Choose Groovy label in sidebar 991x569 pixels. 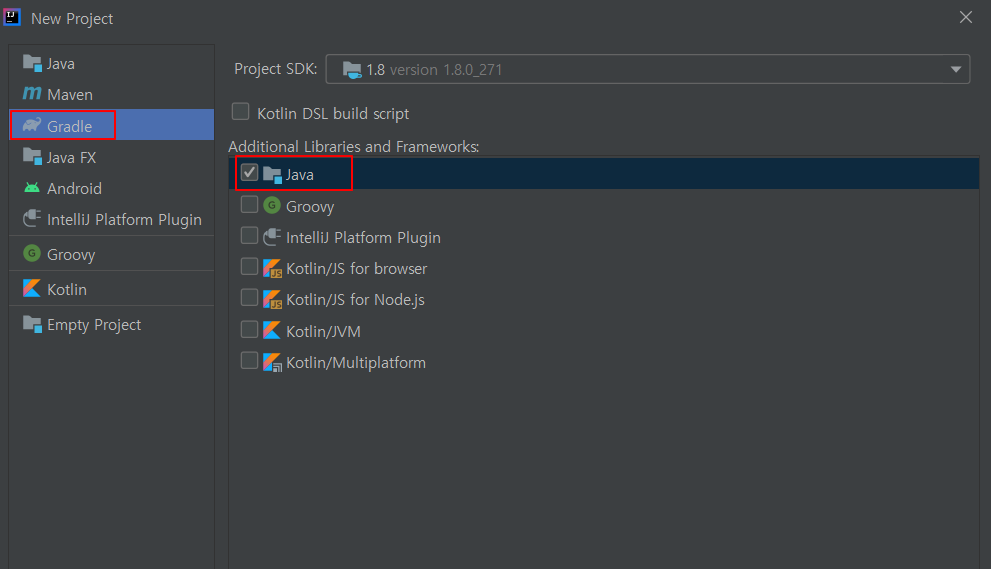71,255
